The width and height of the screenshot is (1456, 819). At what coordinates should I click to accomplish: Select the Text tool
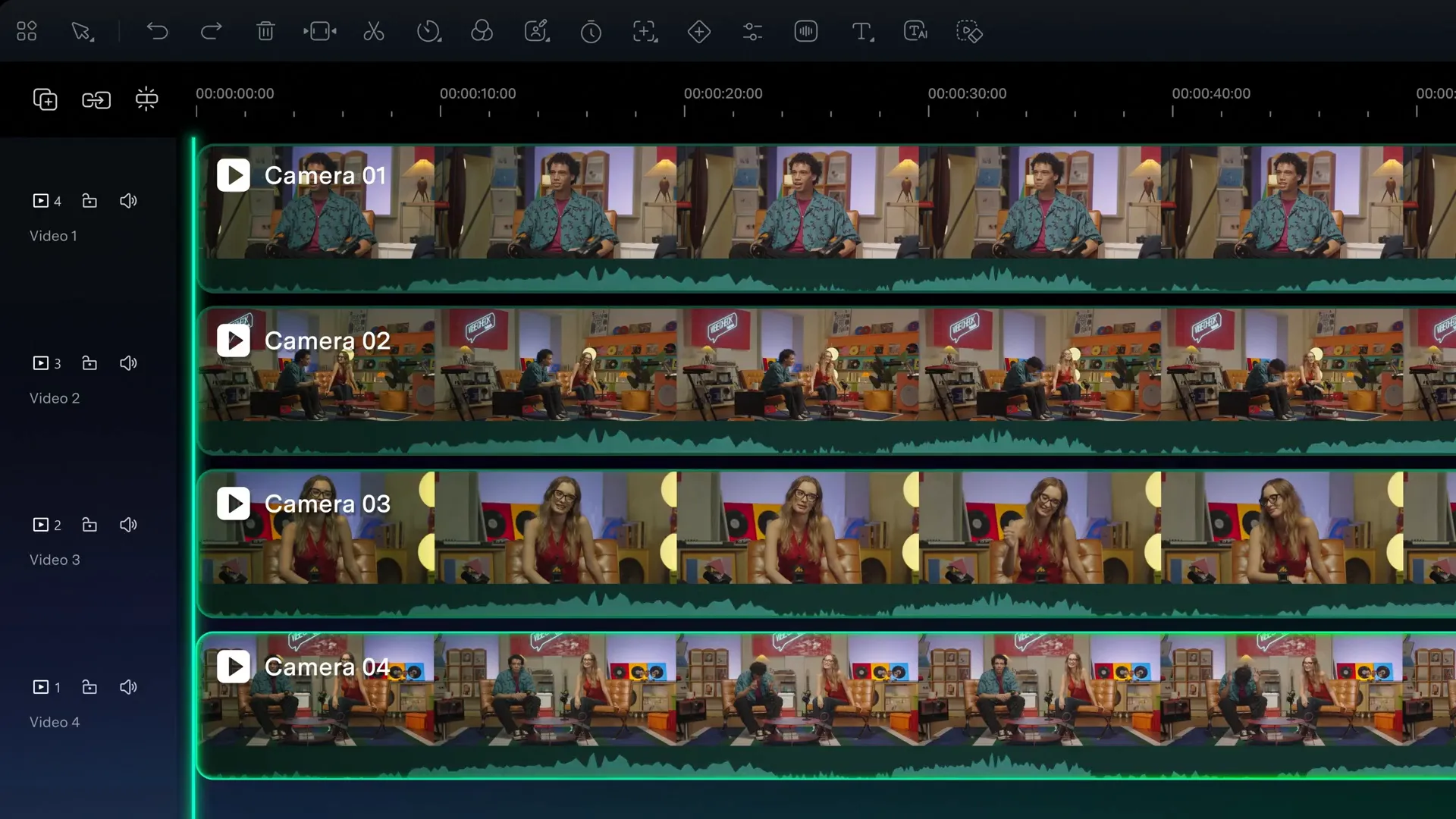point(862,31)
